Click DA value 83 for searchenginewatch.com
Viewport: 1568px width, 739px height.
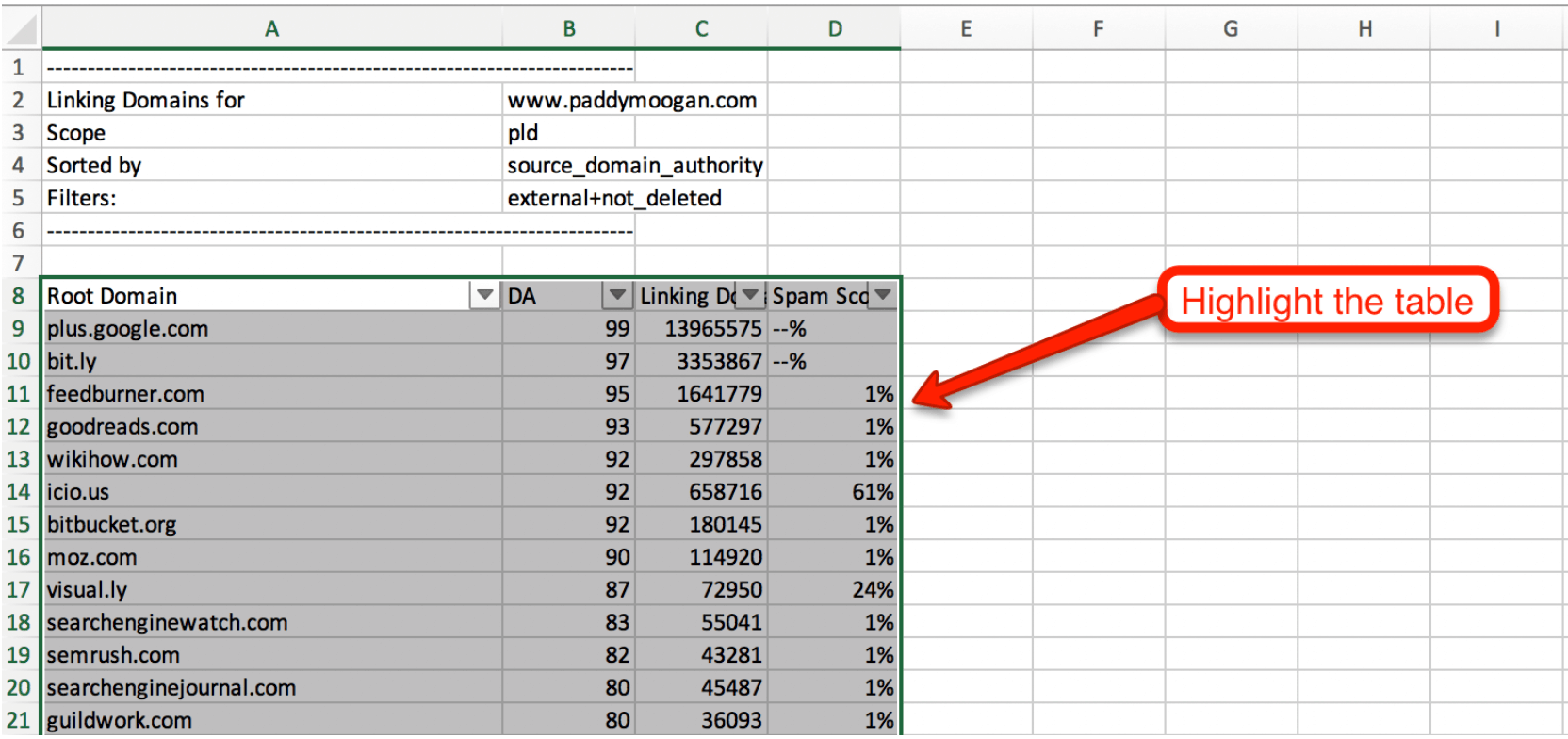tap(569, 622)
